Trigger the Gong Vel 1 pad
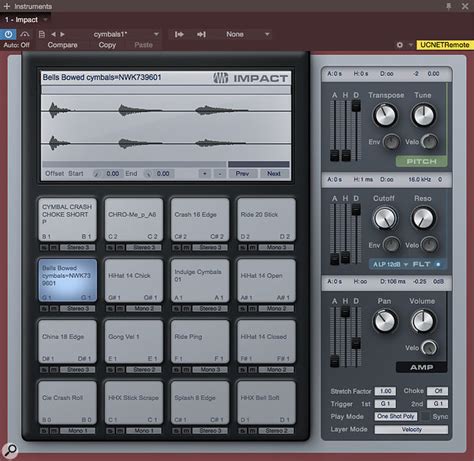This screenshot has height=461, width=474. pos(134,342)
